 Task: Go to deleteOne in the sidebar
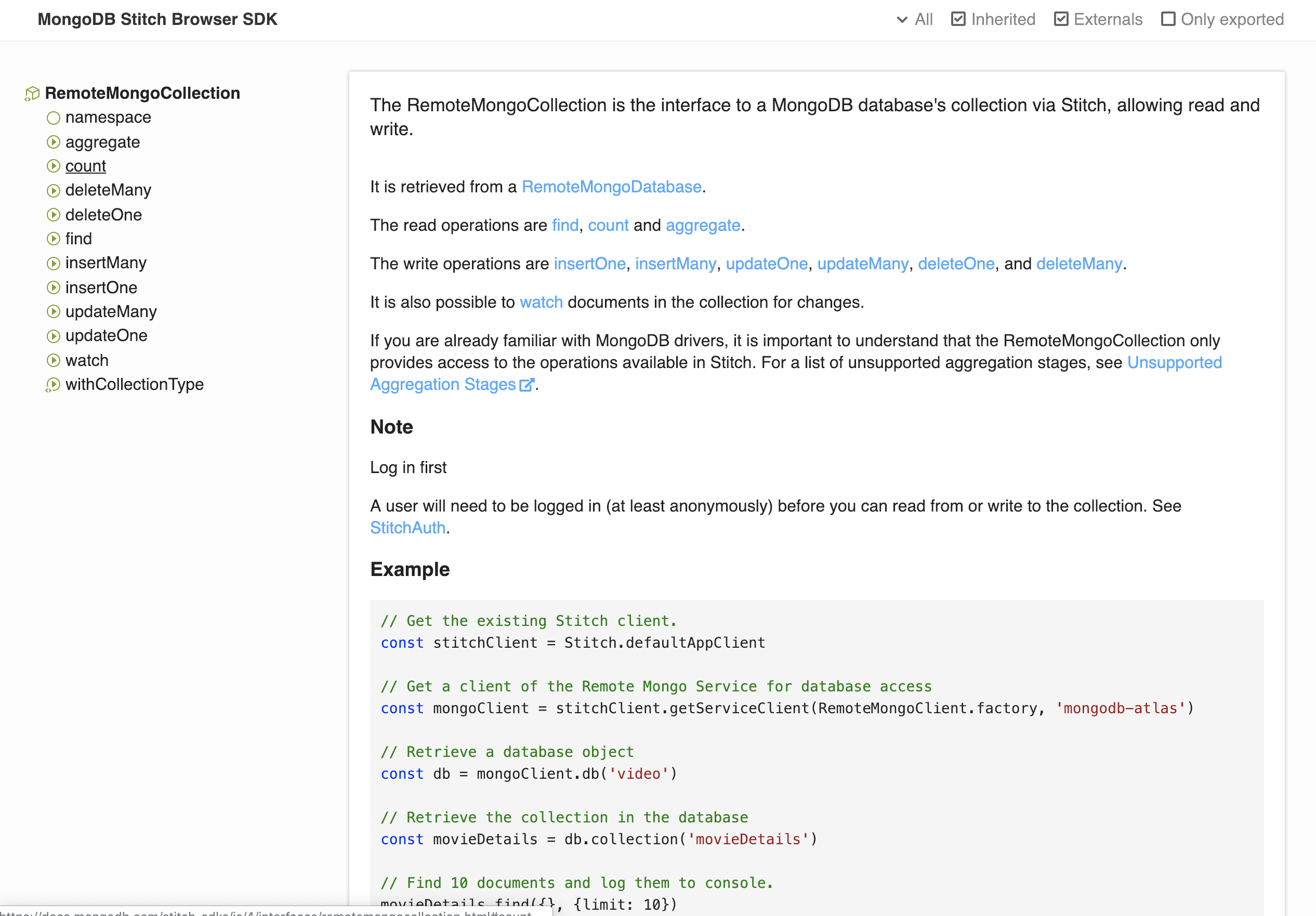coord(103,215)
